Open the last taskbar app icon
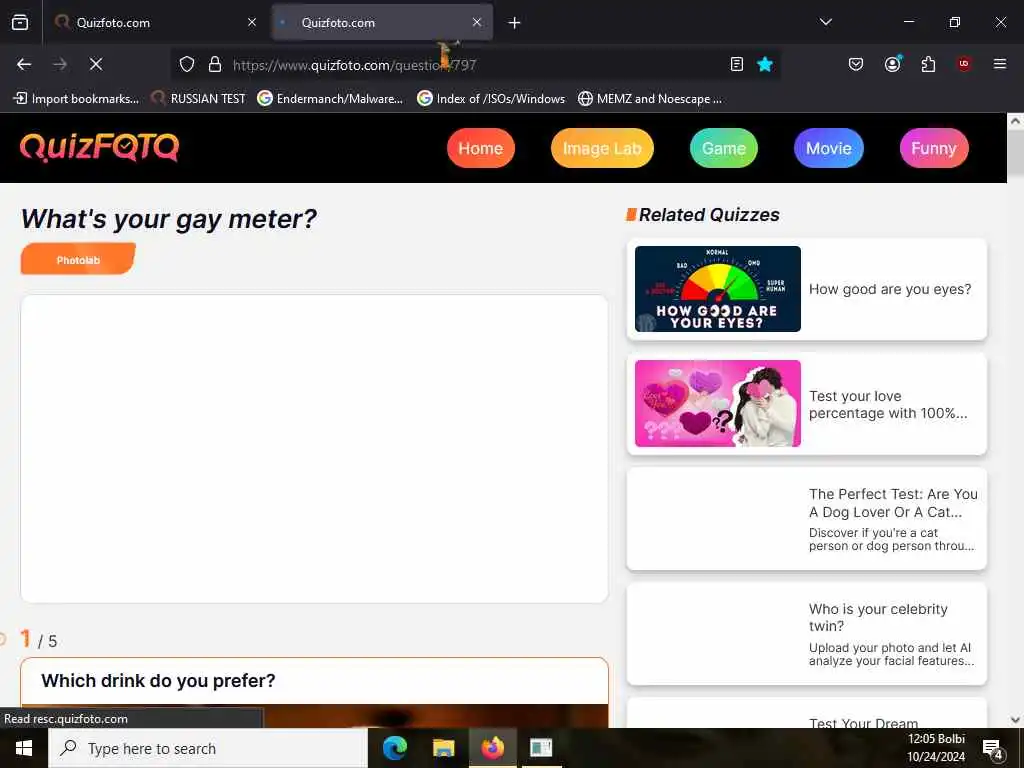Screen dimensions: 1024x768 541,748
